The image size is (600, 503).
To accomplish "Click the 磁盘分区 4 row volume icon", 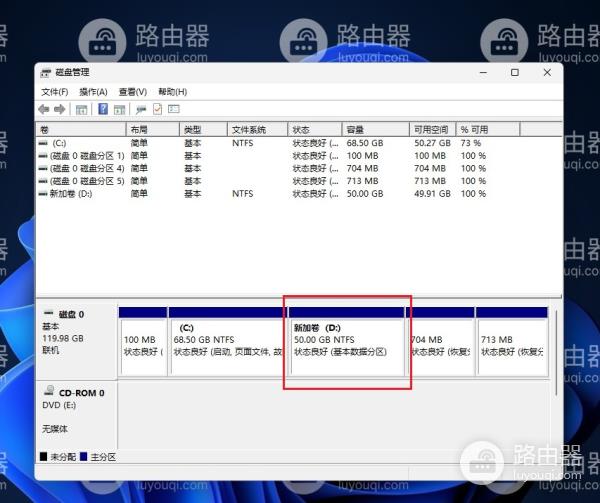I will click(x=43, y=169).
